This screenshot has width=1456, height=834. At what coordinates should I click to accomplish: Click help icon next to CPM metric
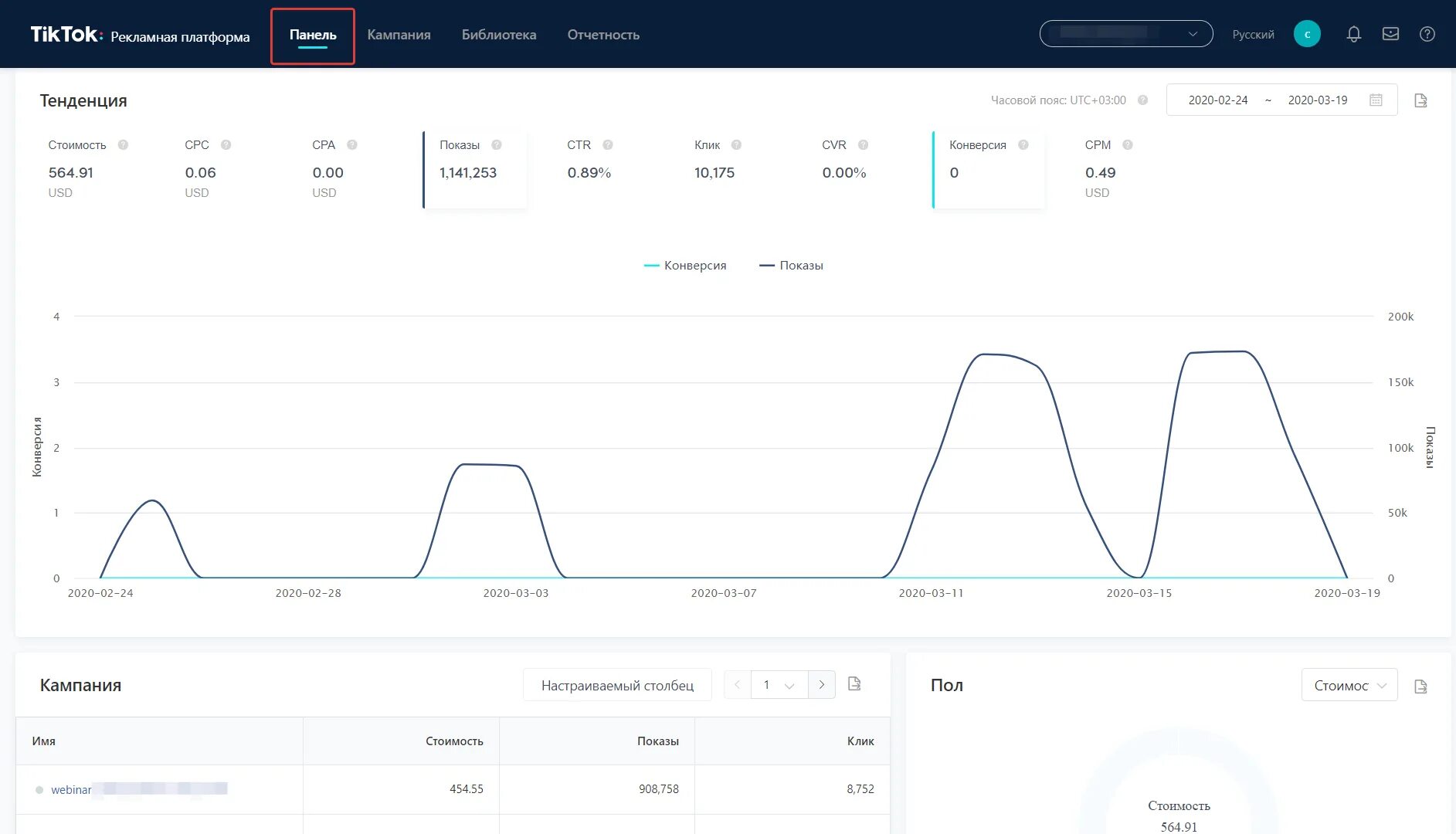pyautogui.click(x=1128, y=145)
